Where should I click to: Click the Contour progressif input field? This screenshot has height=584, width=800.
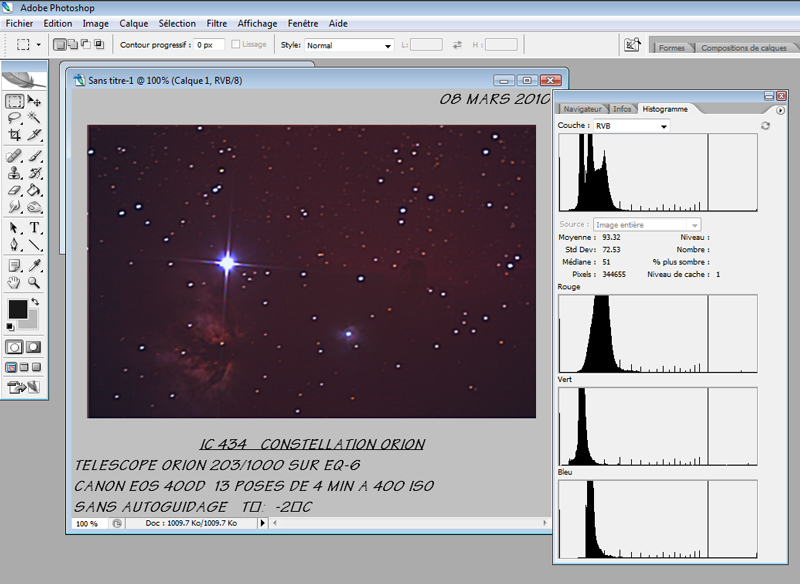tap(209, 45)
